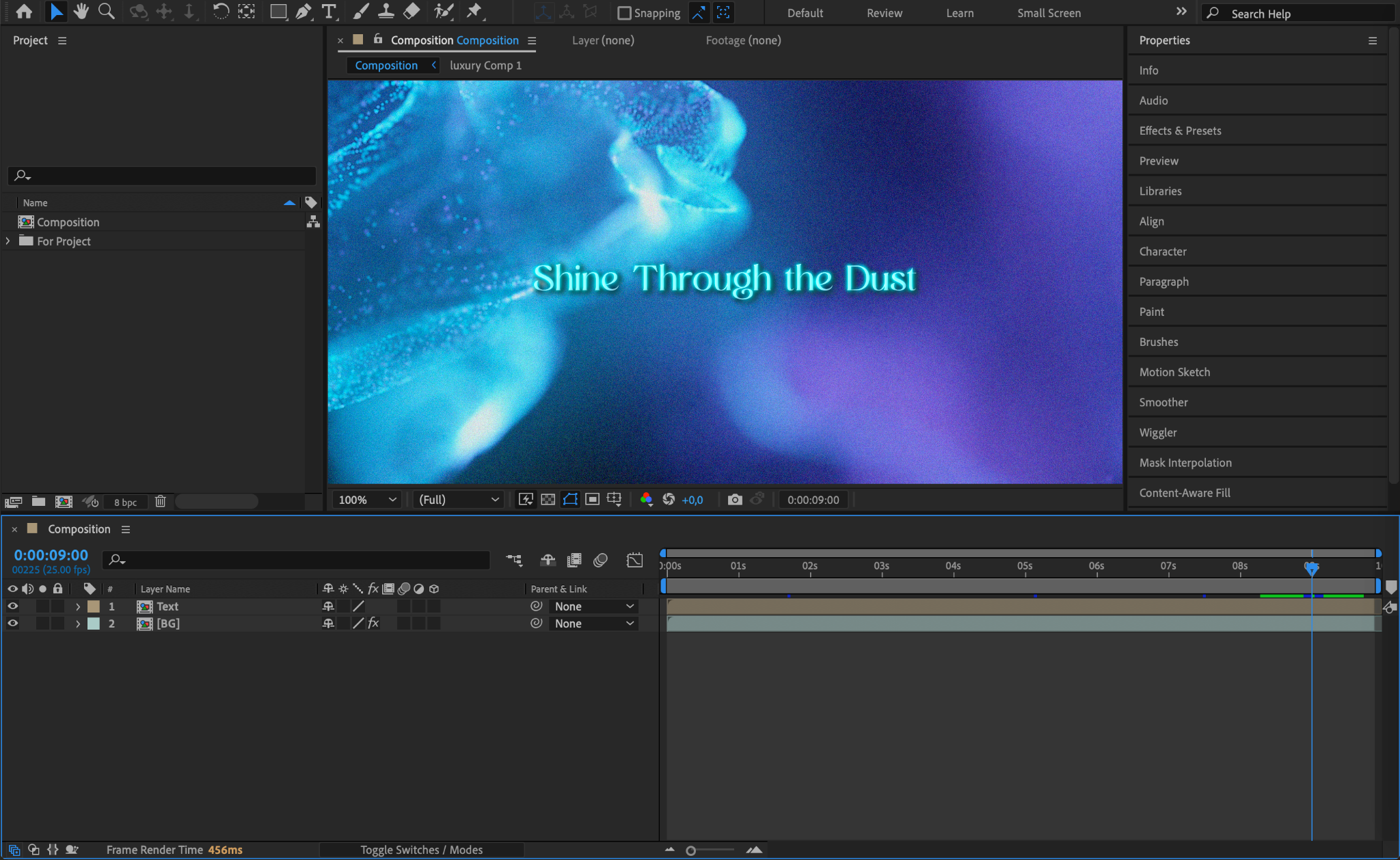Click the Puppet Pin tool

coord(474,12)
